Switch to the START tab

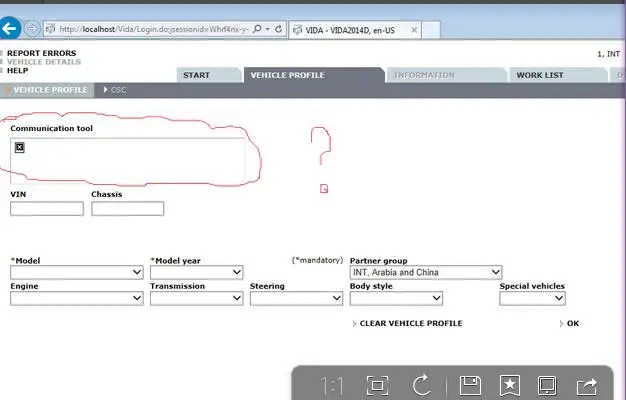(x=209, y=75)
